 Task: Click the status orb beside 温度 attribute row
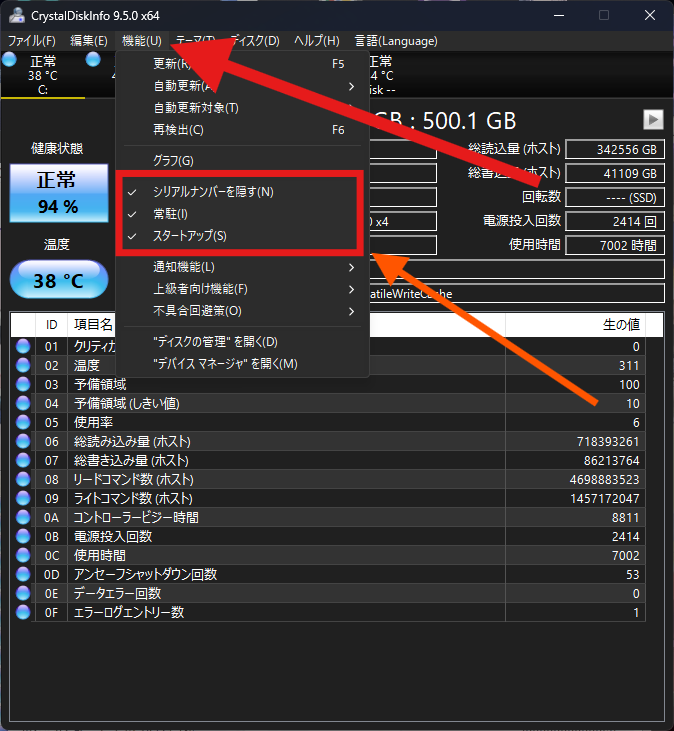tap(24, 366)
